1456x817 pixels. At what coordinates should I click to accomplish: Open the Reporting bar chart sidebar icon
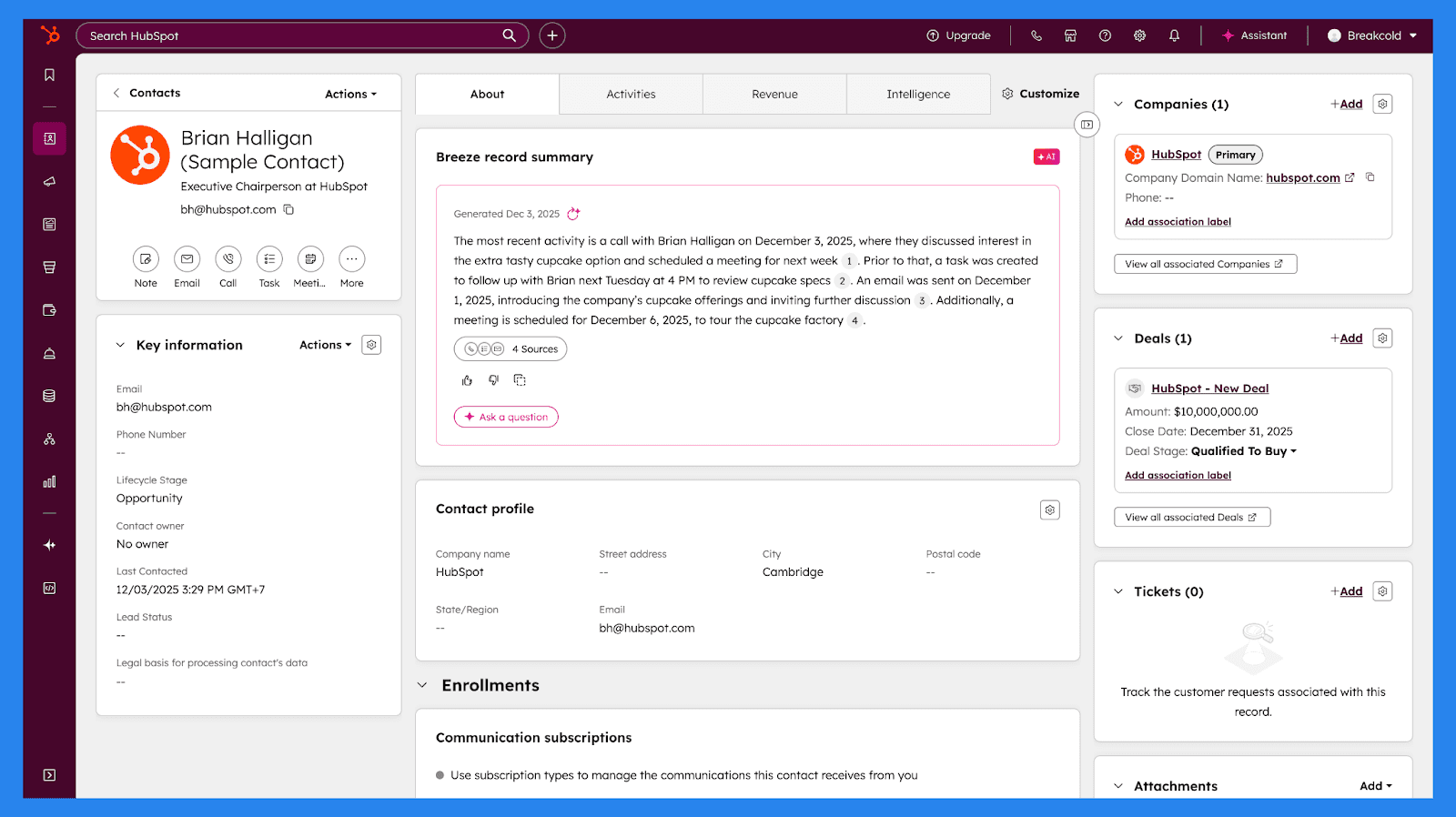click(49, 481)
